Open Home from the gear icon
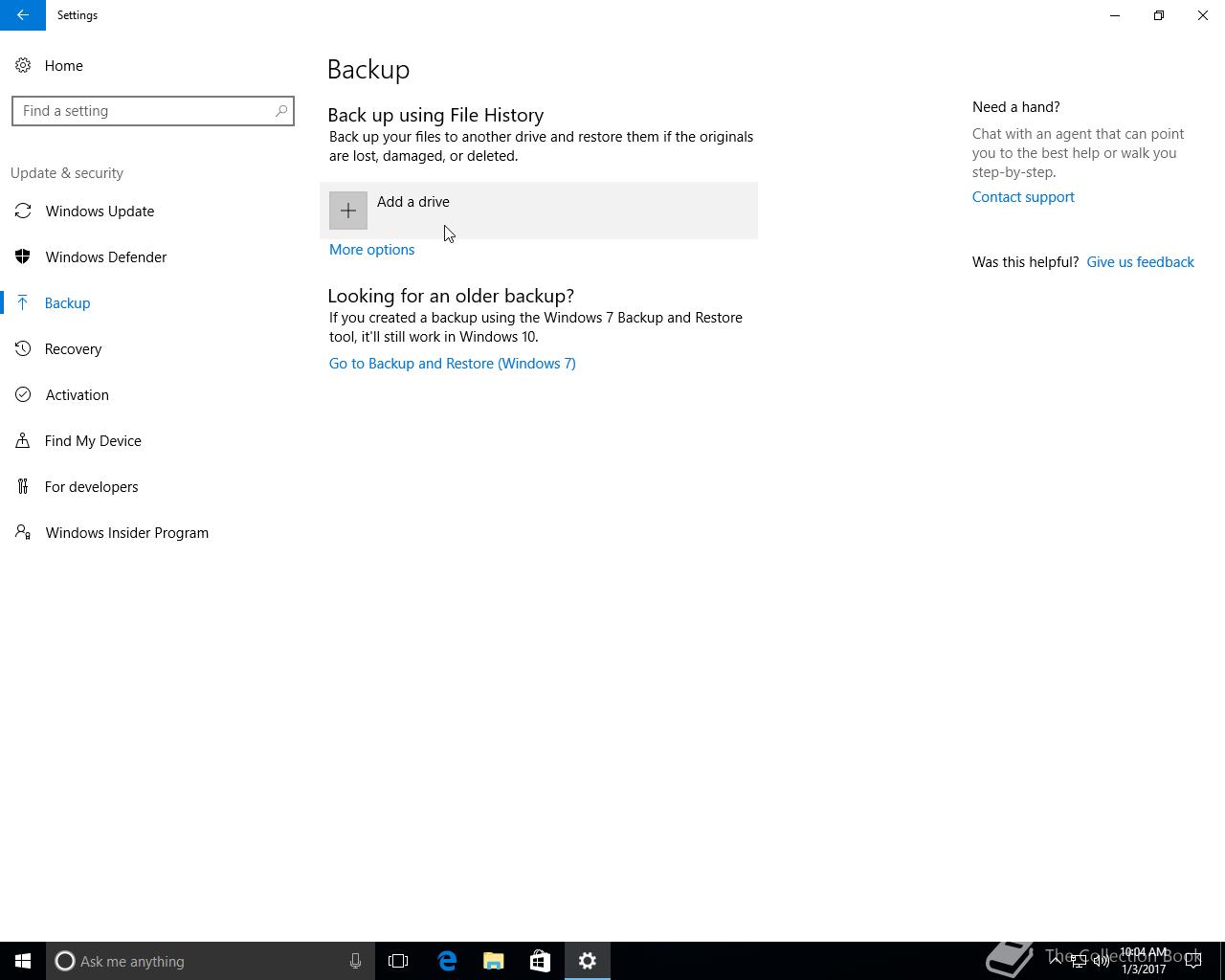This screenshot has height=980, width=1225. (23, 66)
